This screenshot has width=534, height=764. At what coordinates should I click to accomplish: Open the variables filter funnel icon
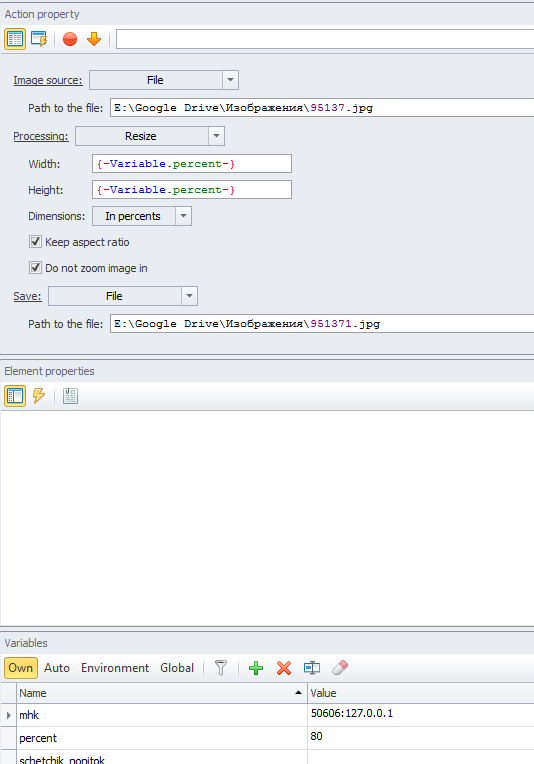click(x=221, y=668)
